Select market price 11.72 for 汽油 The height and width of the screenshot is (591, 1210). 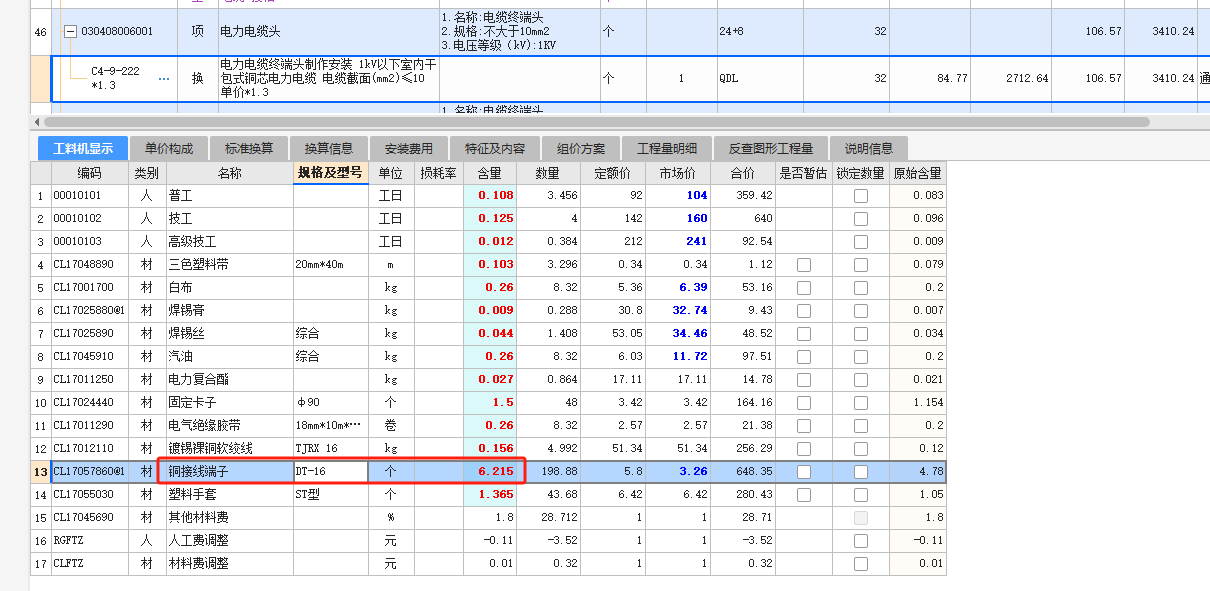point(679,356)
